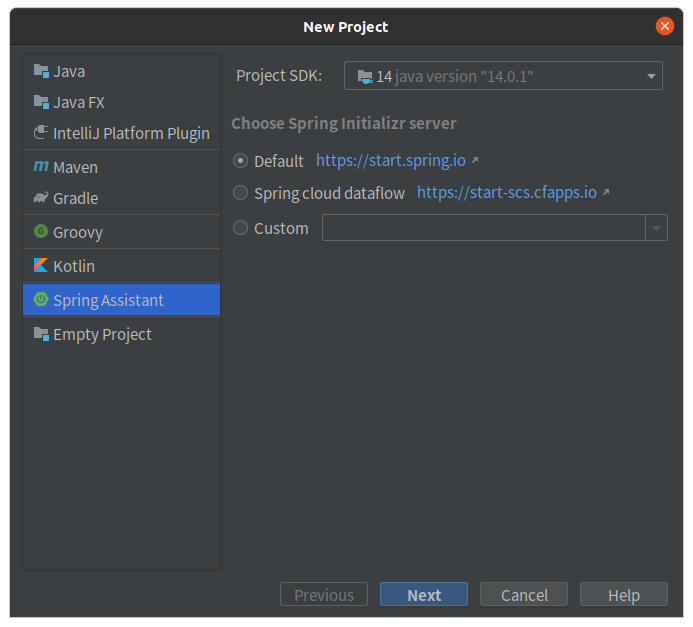This screenshot has width=693, height=627.
Task: Click the 'Spring cloud dataflow' label text
Action: (329, 194)
